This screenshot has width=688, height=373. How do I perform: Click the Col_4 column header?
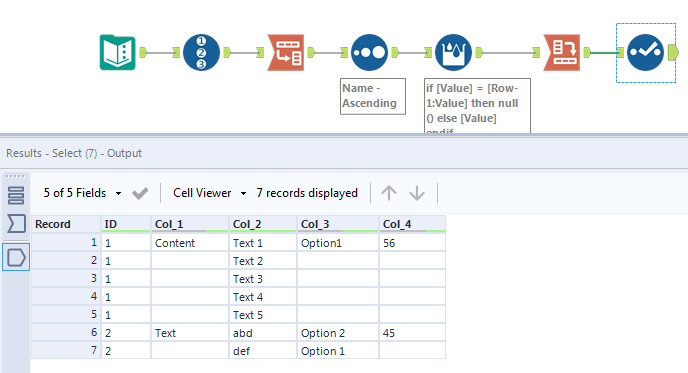pyautogui.click(x=412, y=224)
